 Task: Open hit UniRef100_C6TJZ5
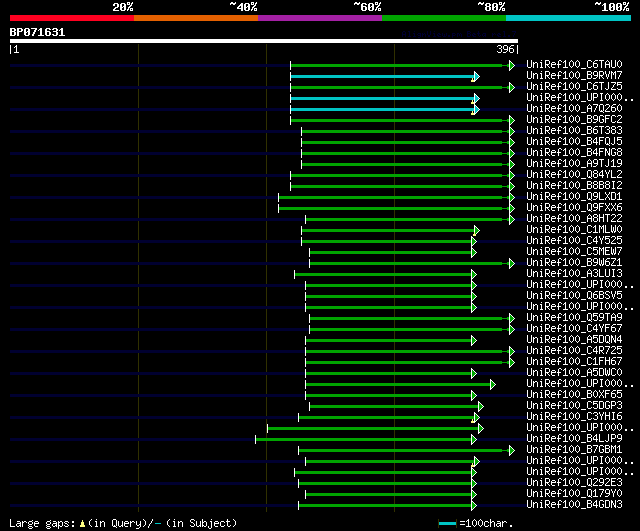(x=574, y=87)
